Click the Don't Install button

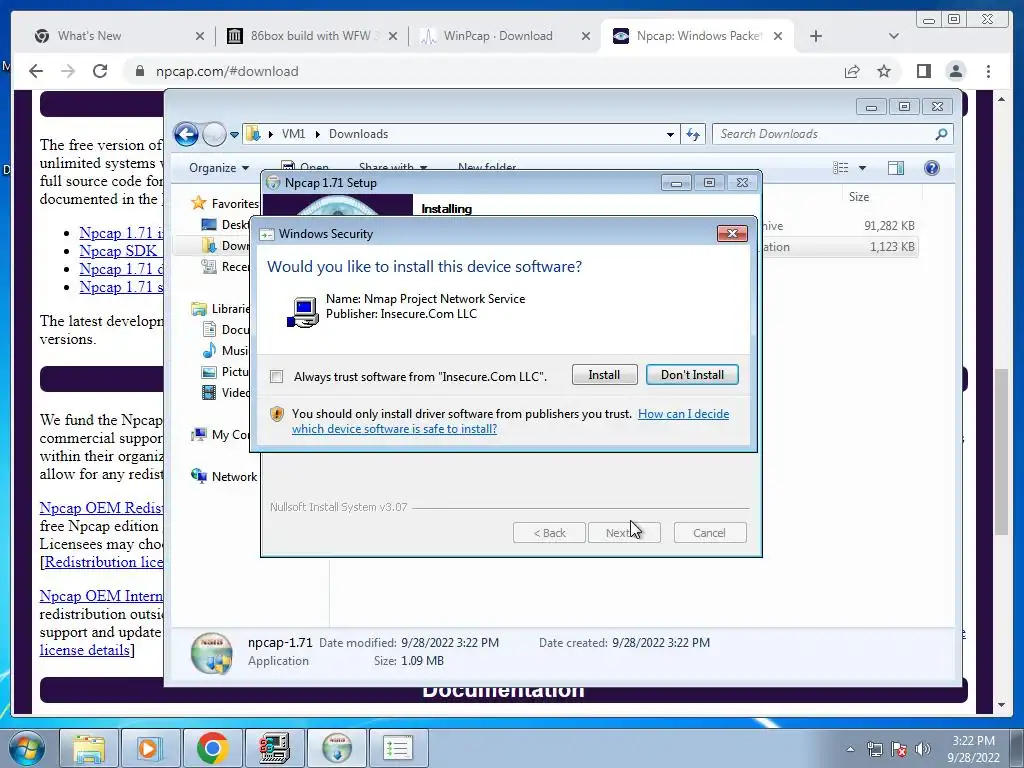click(692, 375)
